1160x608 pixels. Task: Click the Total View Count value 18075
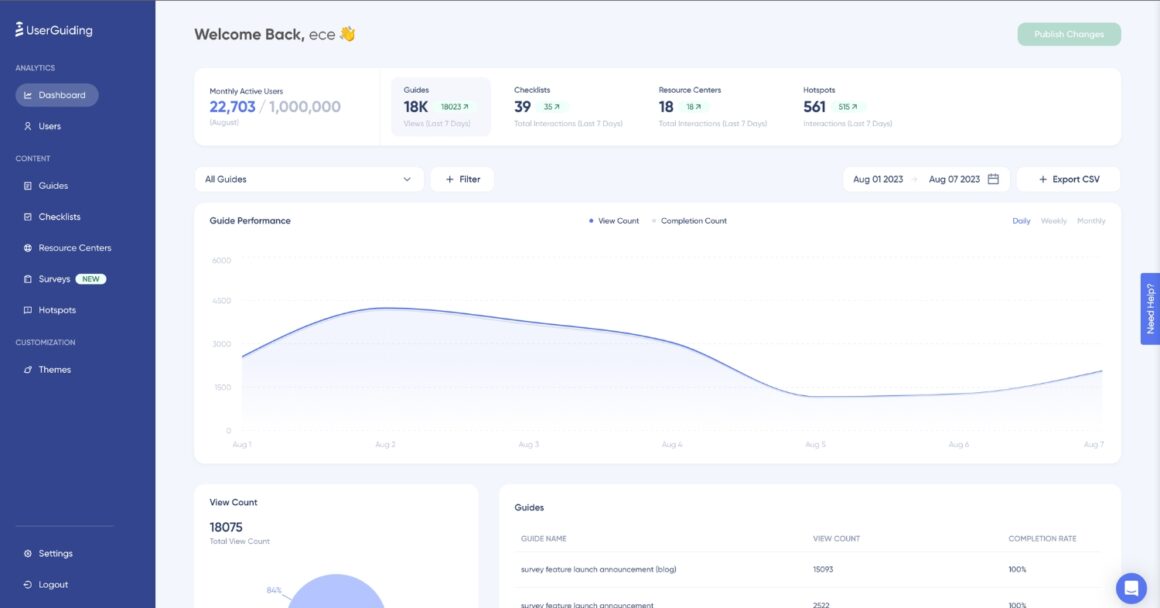coord(226,527)
